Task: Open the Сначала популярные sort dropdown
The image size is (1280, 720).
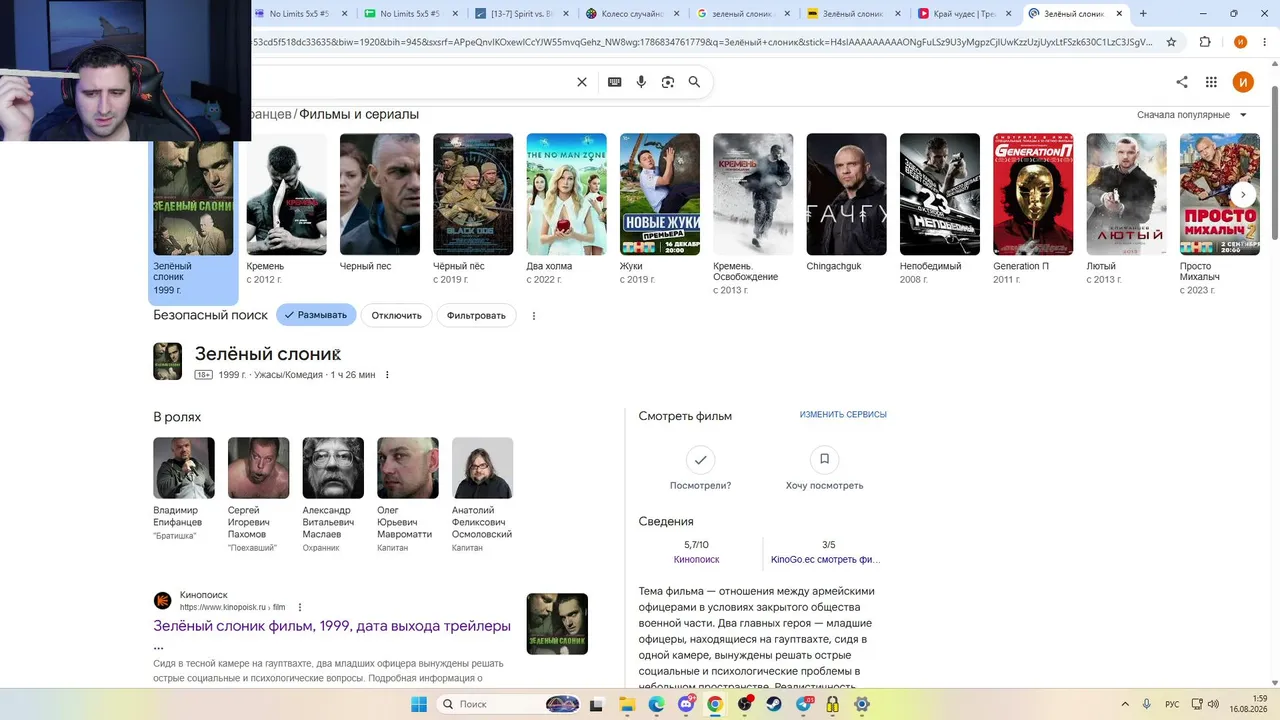Action: click(1192, 115)
